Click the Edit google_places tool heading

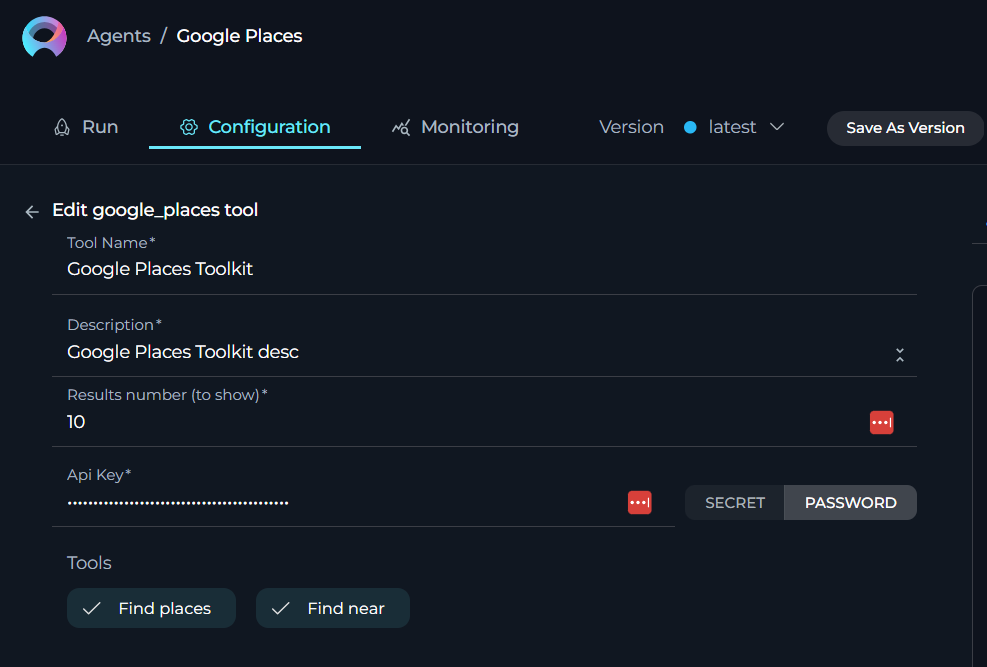point(155,210)
